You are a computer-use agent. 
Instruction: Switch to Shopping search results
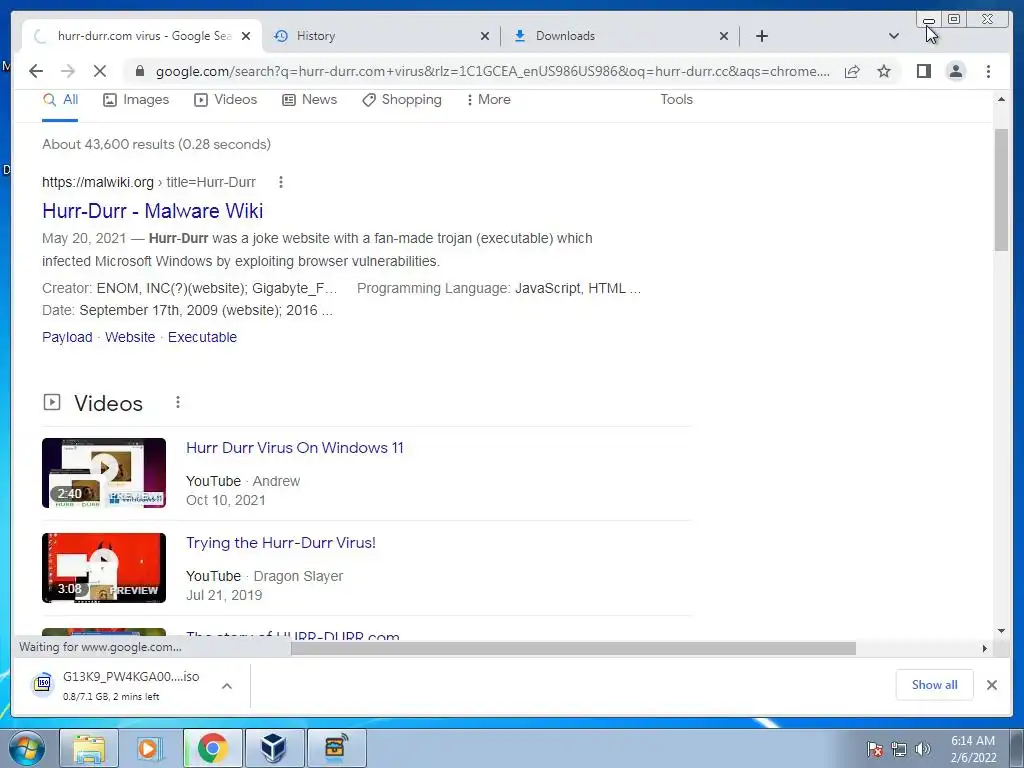402,100
